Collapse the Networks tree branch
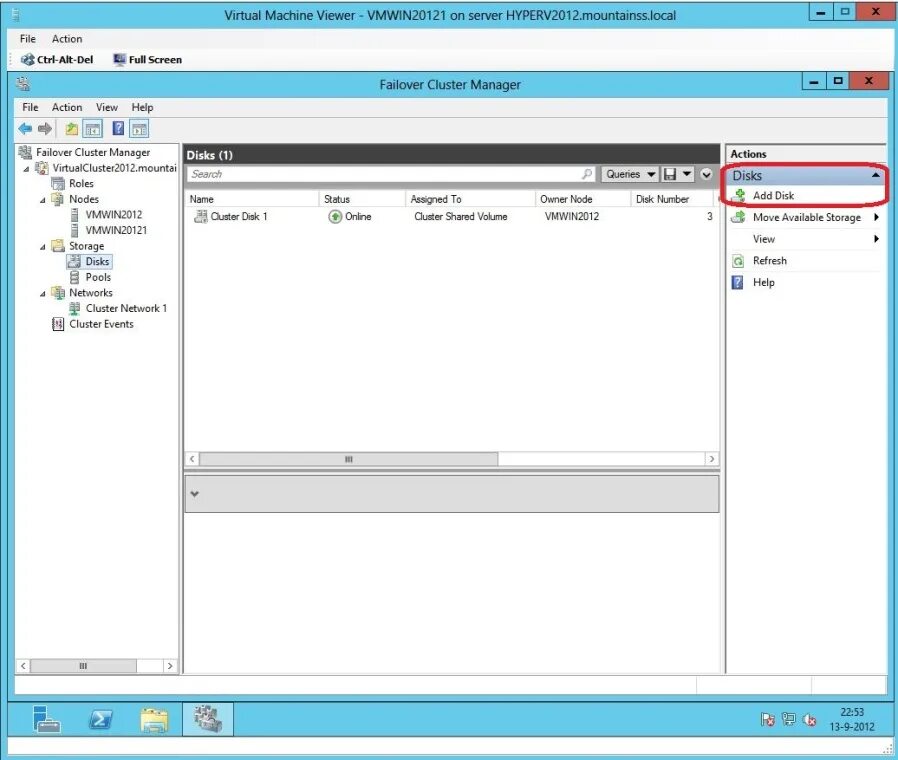Screen dimensions: 898x760 [43, 294]
